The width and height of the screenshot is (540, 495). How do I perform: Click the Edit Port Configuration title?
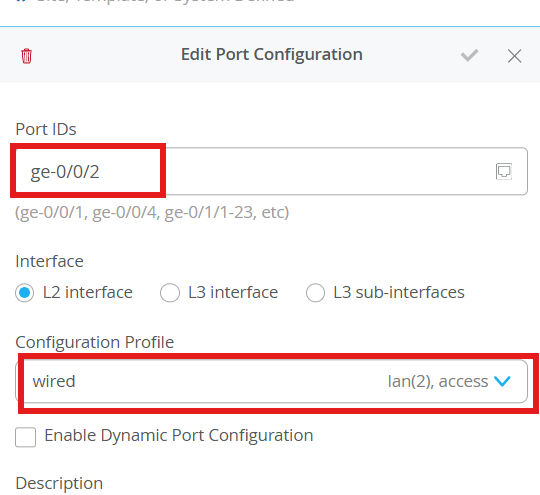click(x=272, y=54)
